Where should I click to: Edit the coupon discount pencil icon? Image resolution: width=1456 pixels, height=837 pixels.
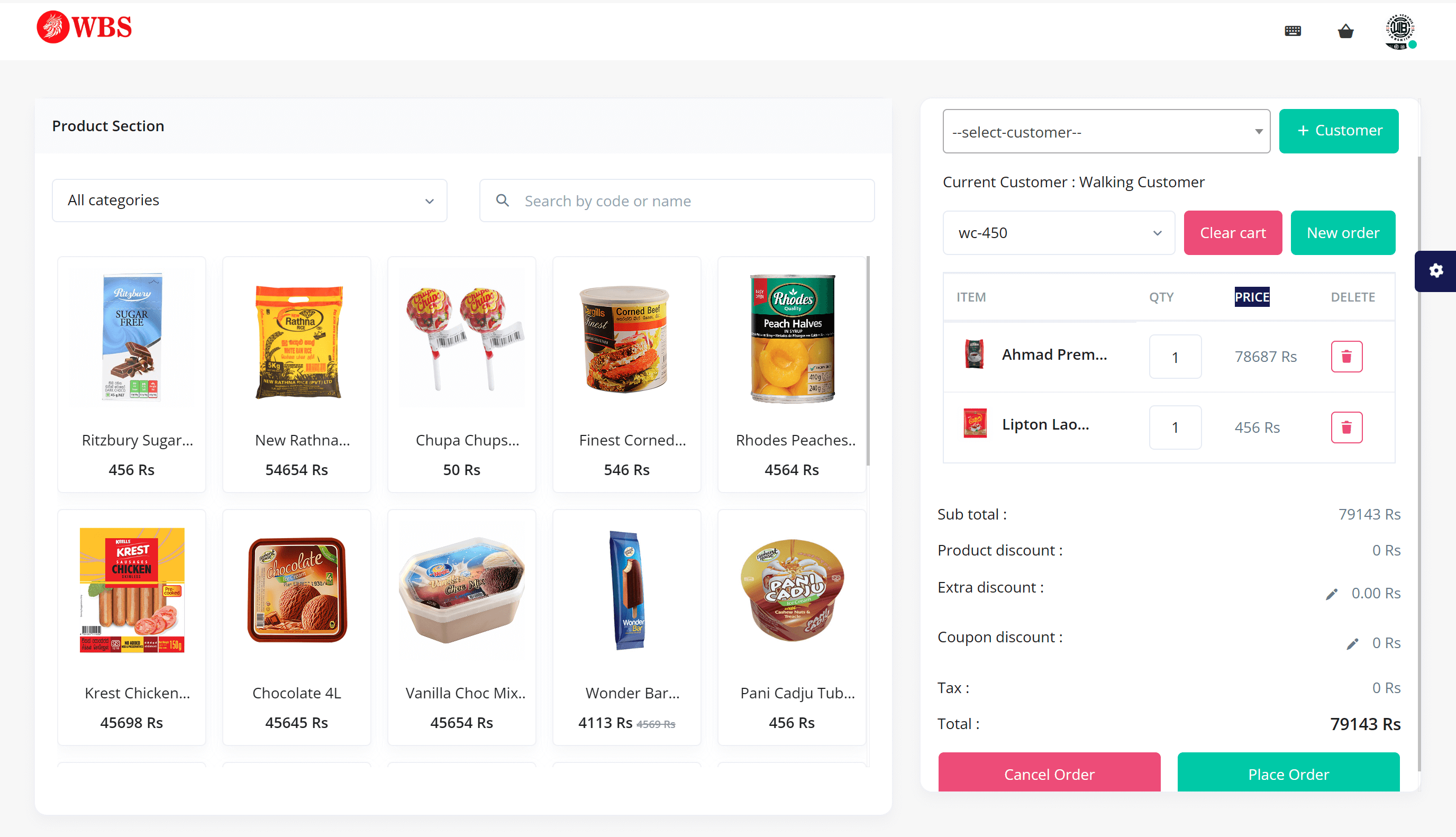[1352, 643]
